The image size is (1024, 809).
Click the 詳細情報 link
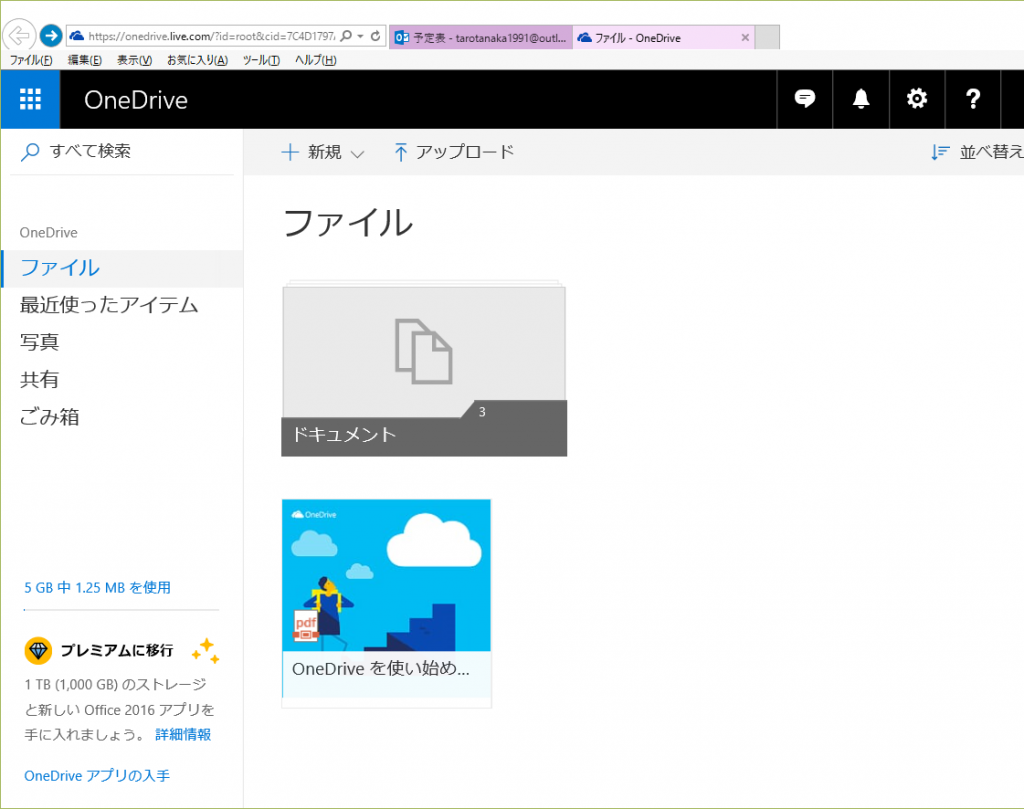(183, 734)
